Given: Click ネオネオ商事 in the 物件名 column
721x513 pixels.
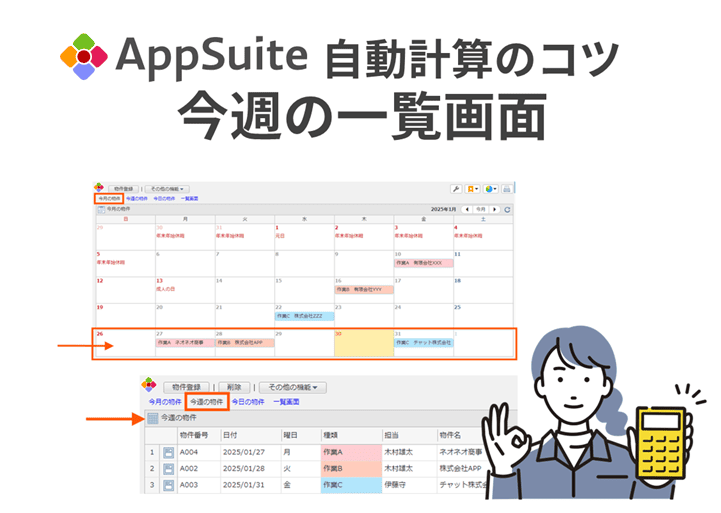Looking at the screenshot, I should pos(460,453).
